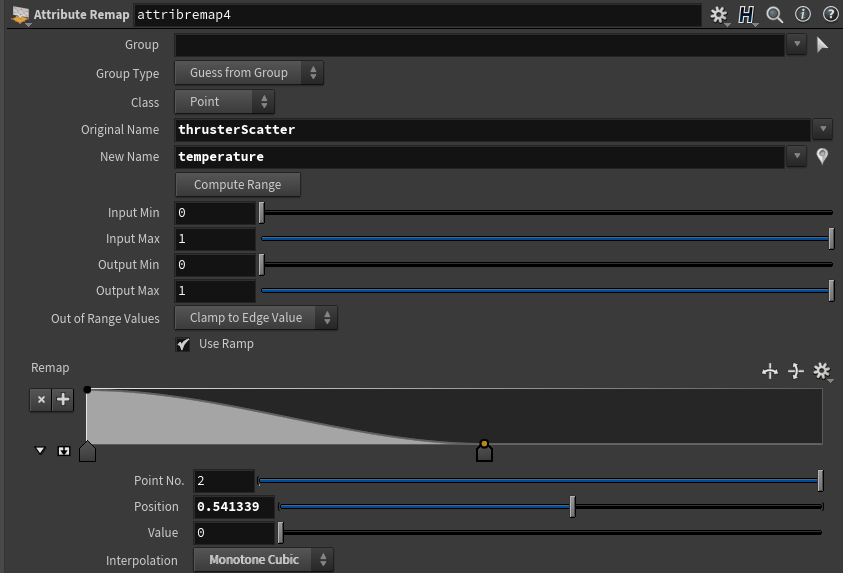Click the Output Min value field
Screen dimensions: 843x573
[x=215, y=264]
